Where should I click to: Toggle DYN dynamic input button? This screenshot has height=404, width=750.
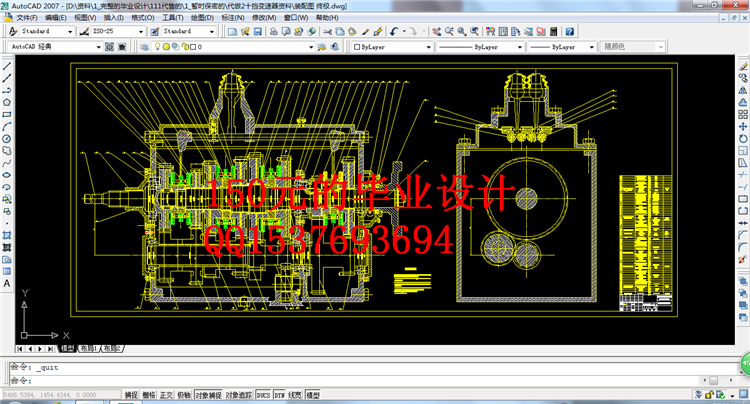280,395
